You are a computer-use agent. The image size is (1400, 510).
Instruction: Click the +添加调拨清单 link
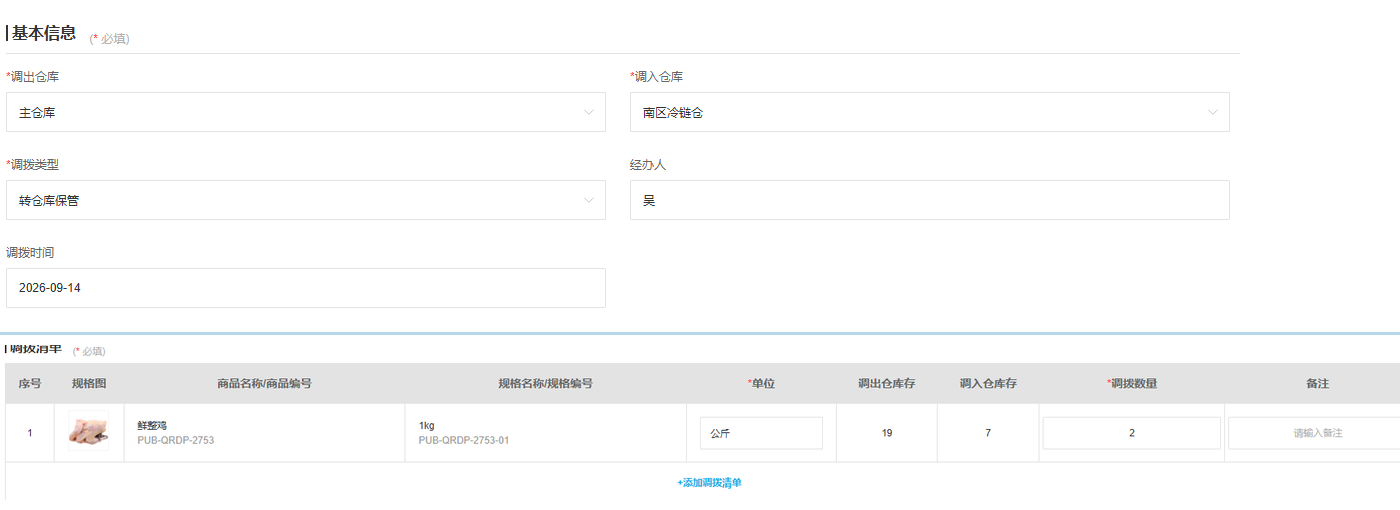pos(709,483)
